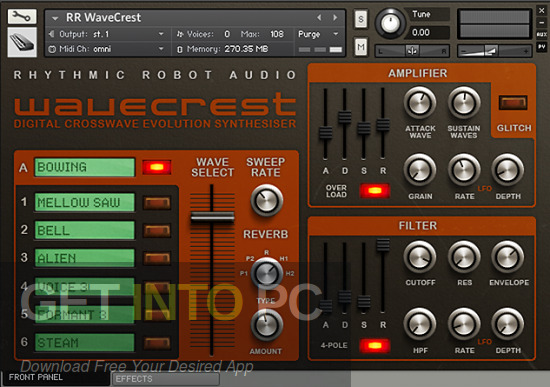This screenshot has width=550, height=387.
Task: Open the MELLOW SAW wave 1 selector
Action: click(x=85, y=202)
